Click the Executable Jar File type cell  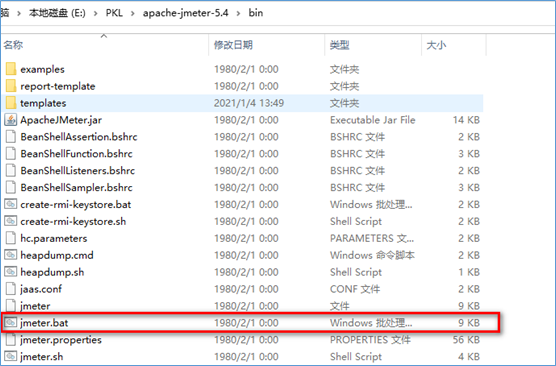[373, 120]
